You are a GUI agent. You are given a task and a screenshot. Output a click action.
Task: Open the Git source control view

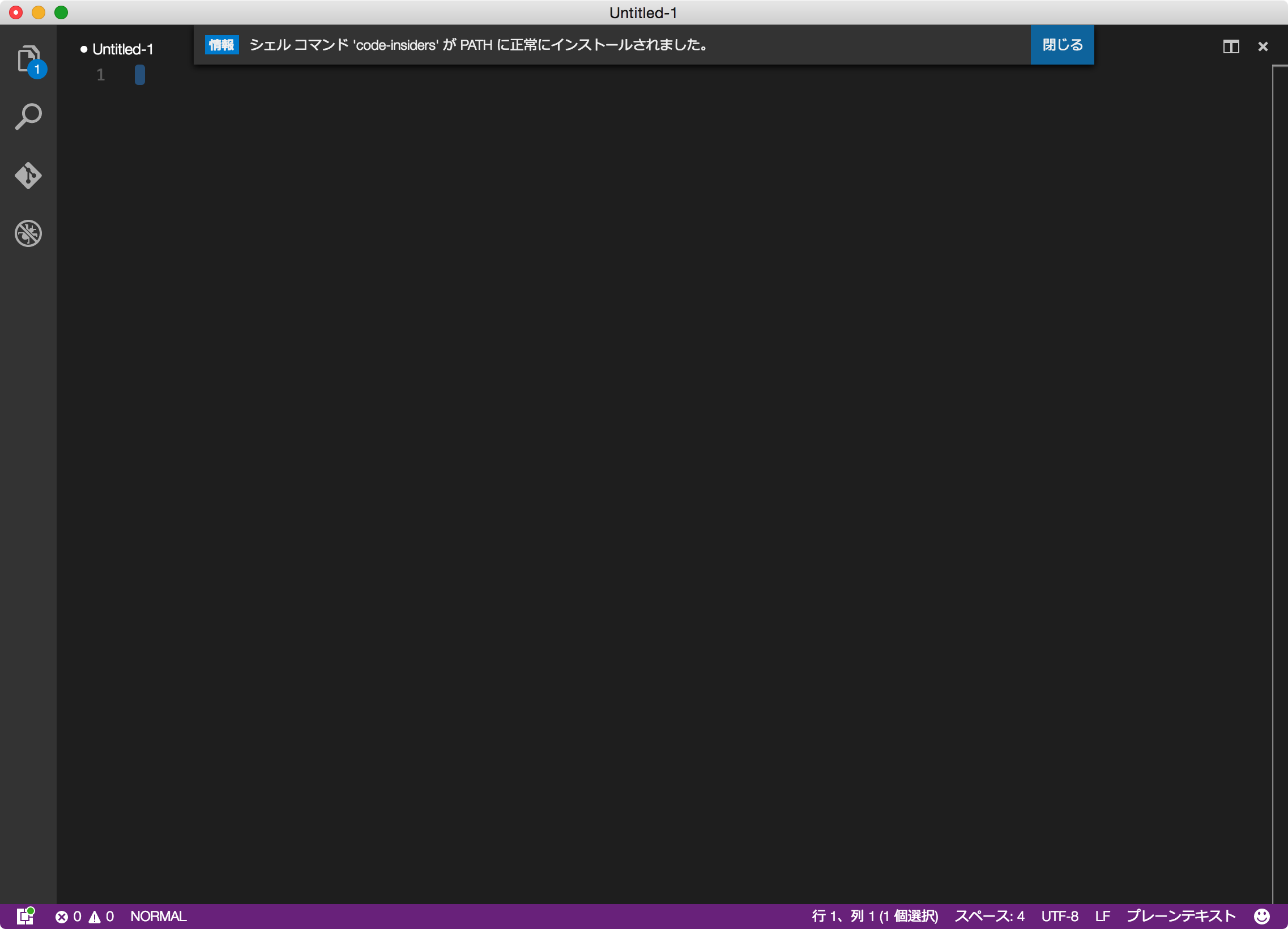[28, 176]
